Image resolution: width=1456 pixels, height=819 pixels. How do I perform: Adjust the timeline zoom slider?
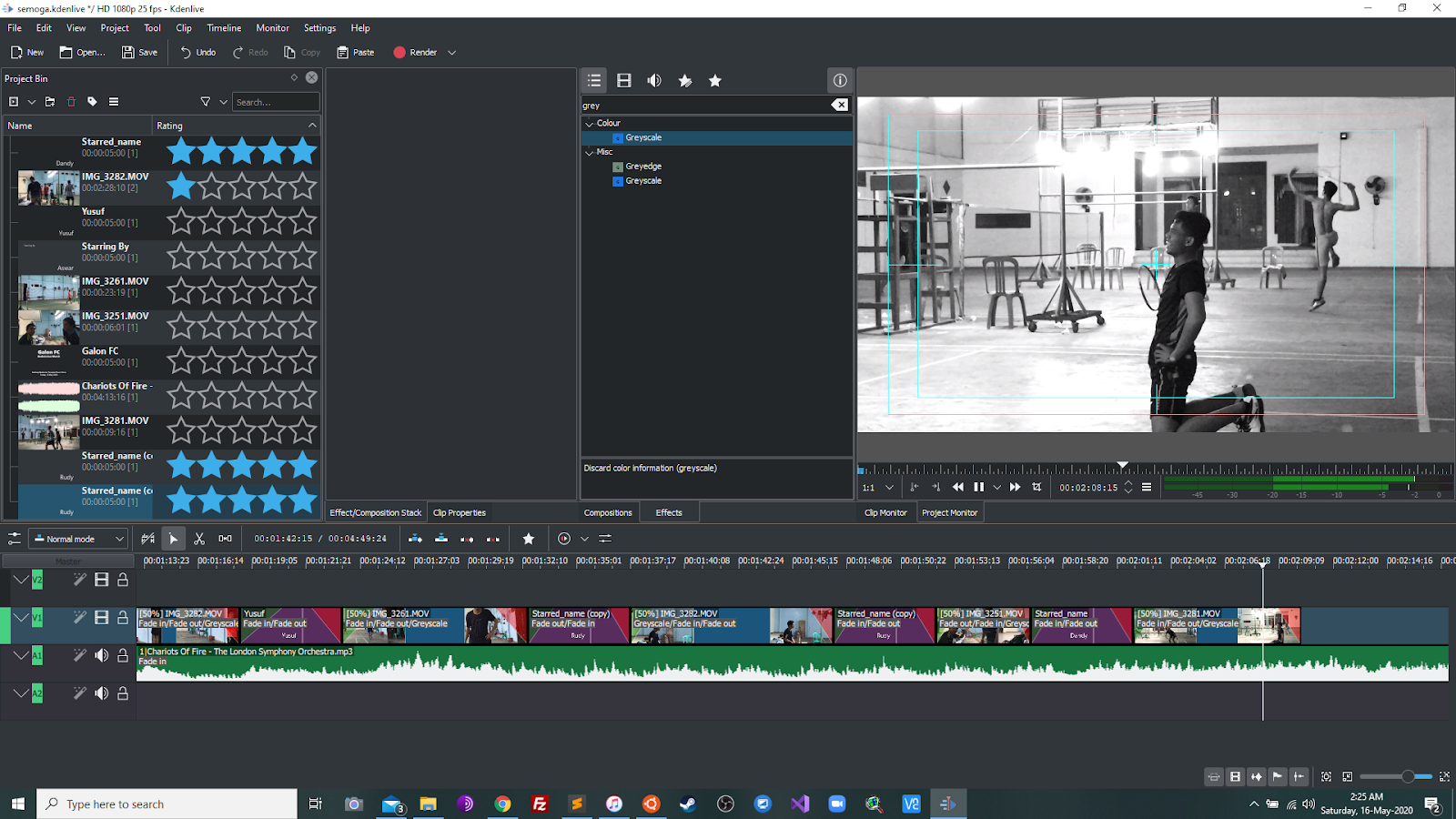pyautogui.click(x=1407, y=776)
